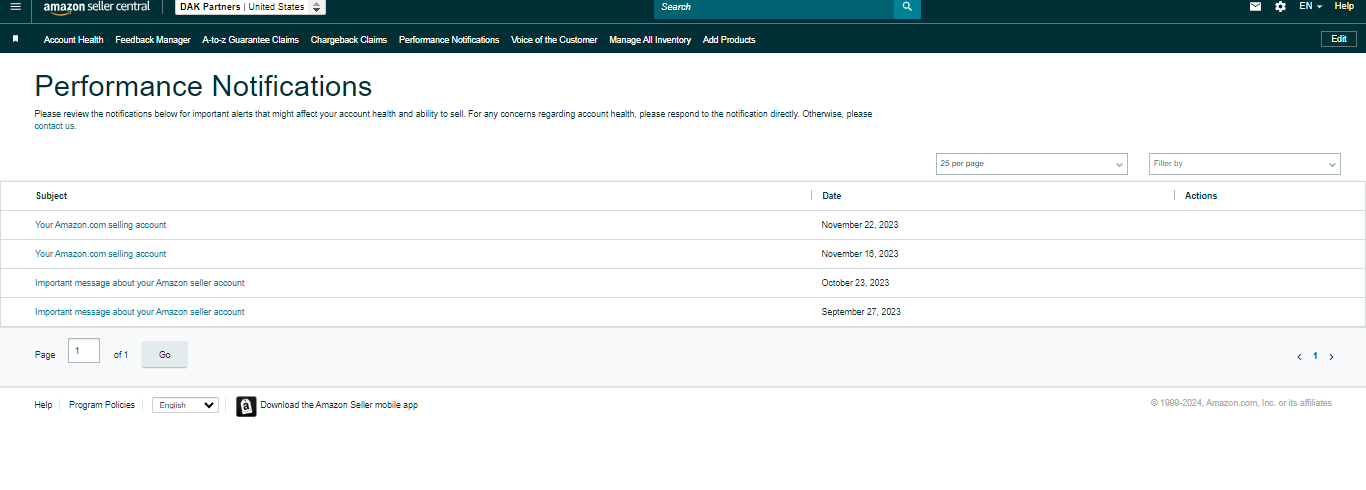Go to previous page arrow
This screenshot has height=490, width=1366.
point(1299,356)
